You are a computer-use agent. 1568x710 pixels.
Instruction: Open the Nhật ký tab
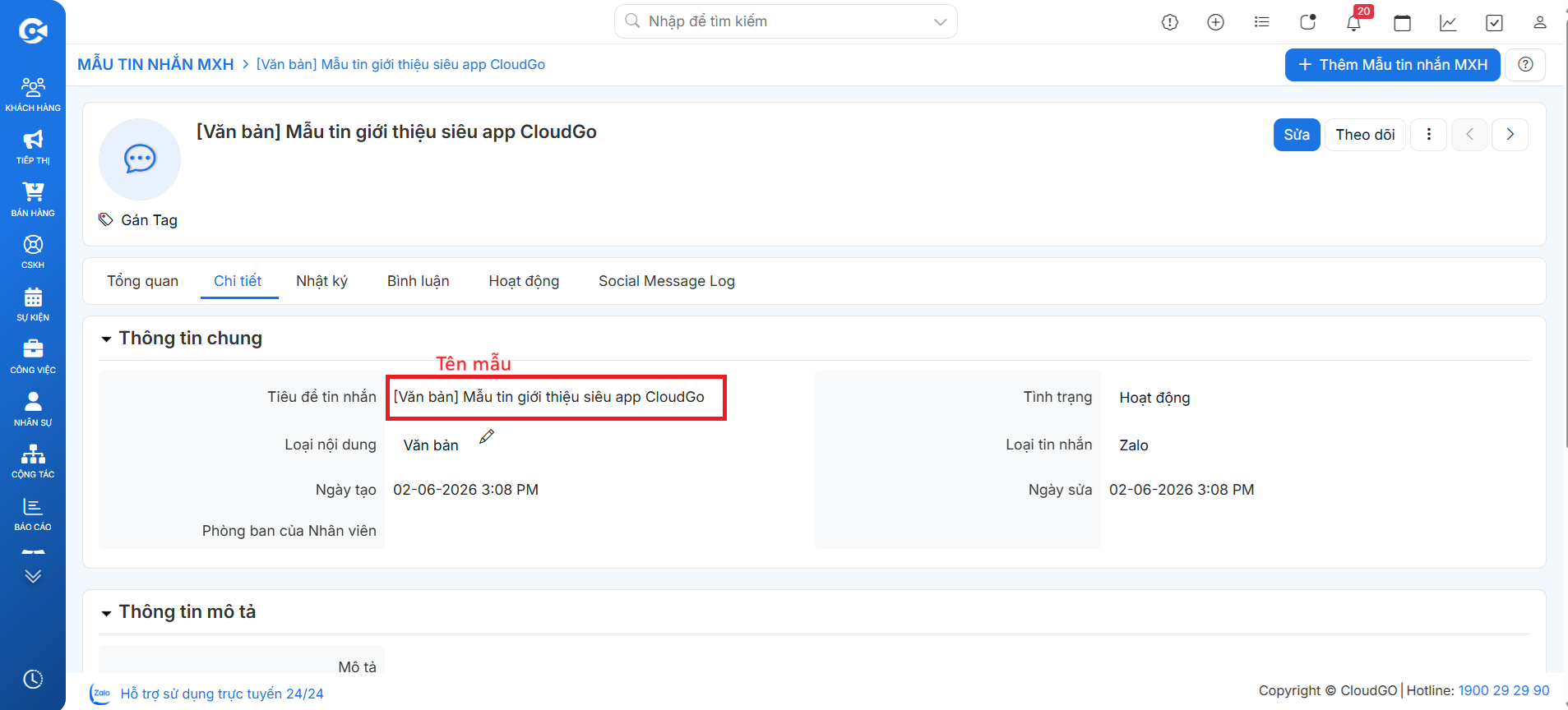[321, 281]
